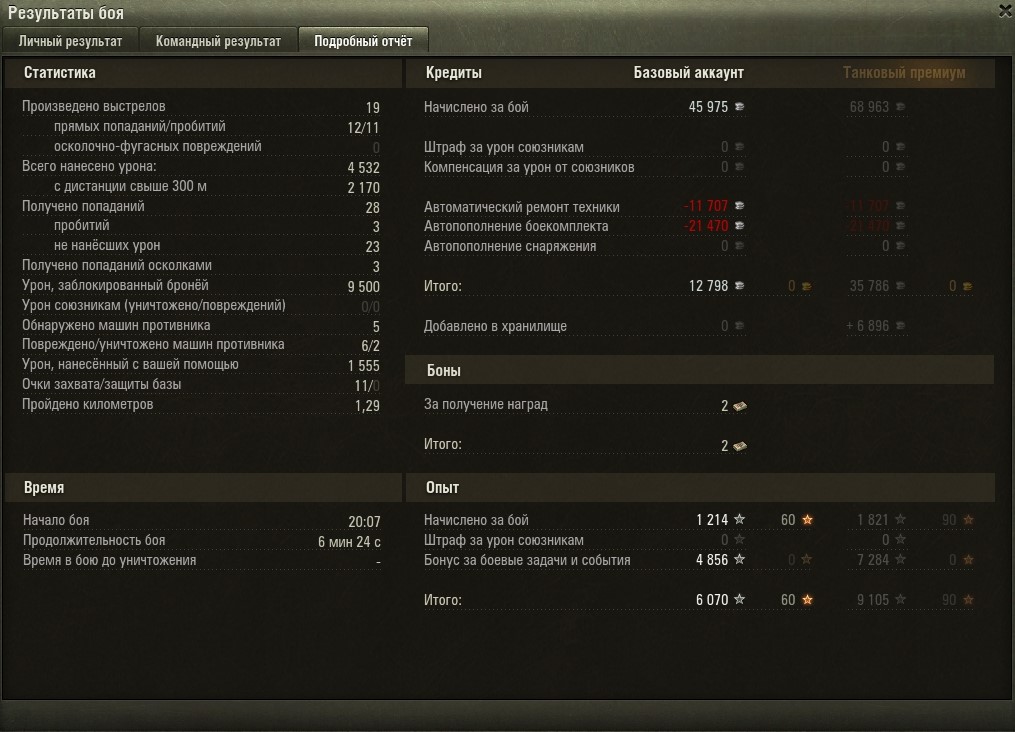1015x732 pixels.
Task: Click credits icon beside ammo cost -21 470
Action: click(x=739, y=226)
